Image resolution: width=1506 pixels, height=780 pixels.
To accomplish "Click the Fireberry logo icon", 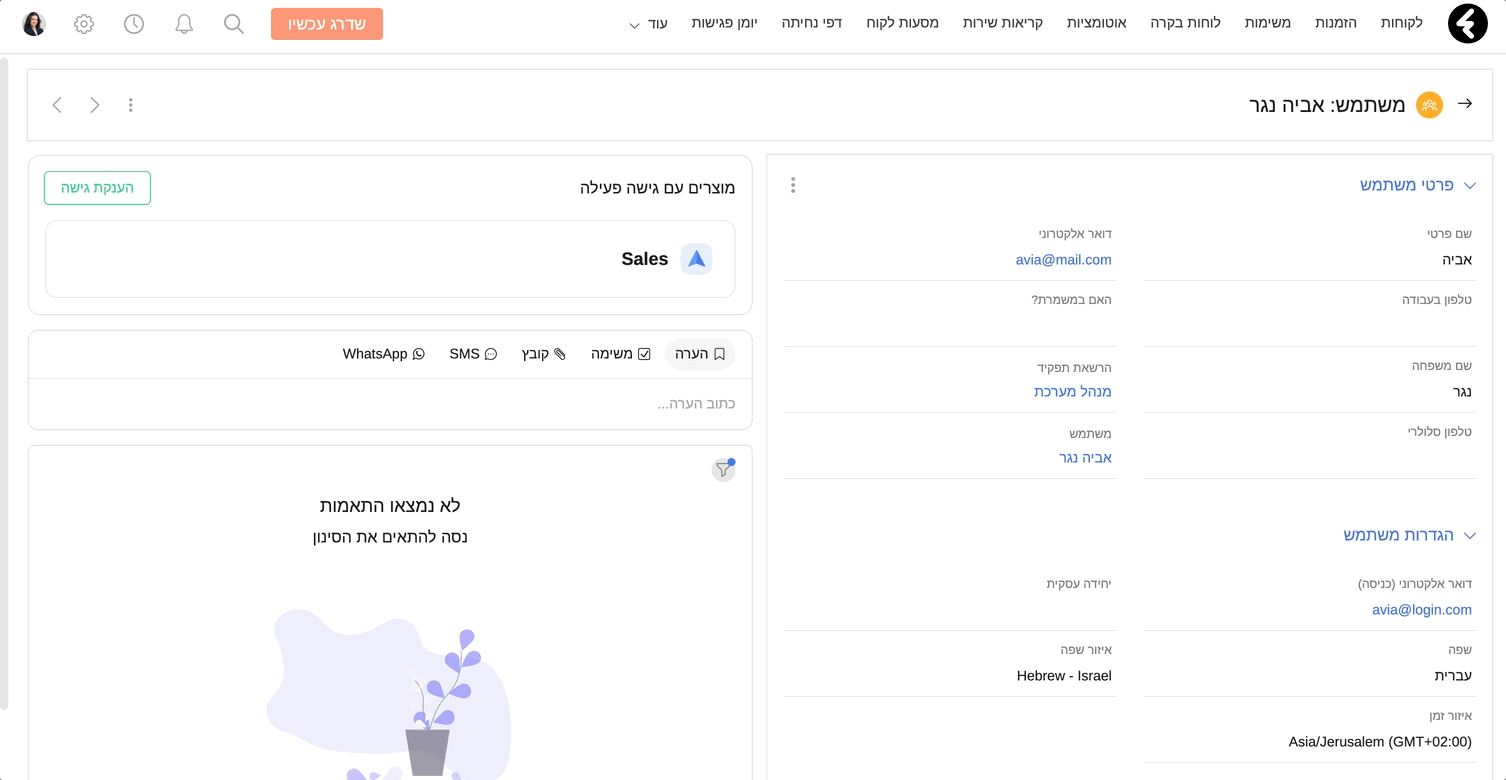I will click(1467, 24).
